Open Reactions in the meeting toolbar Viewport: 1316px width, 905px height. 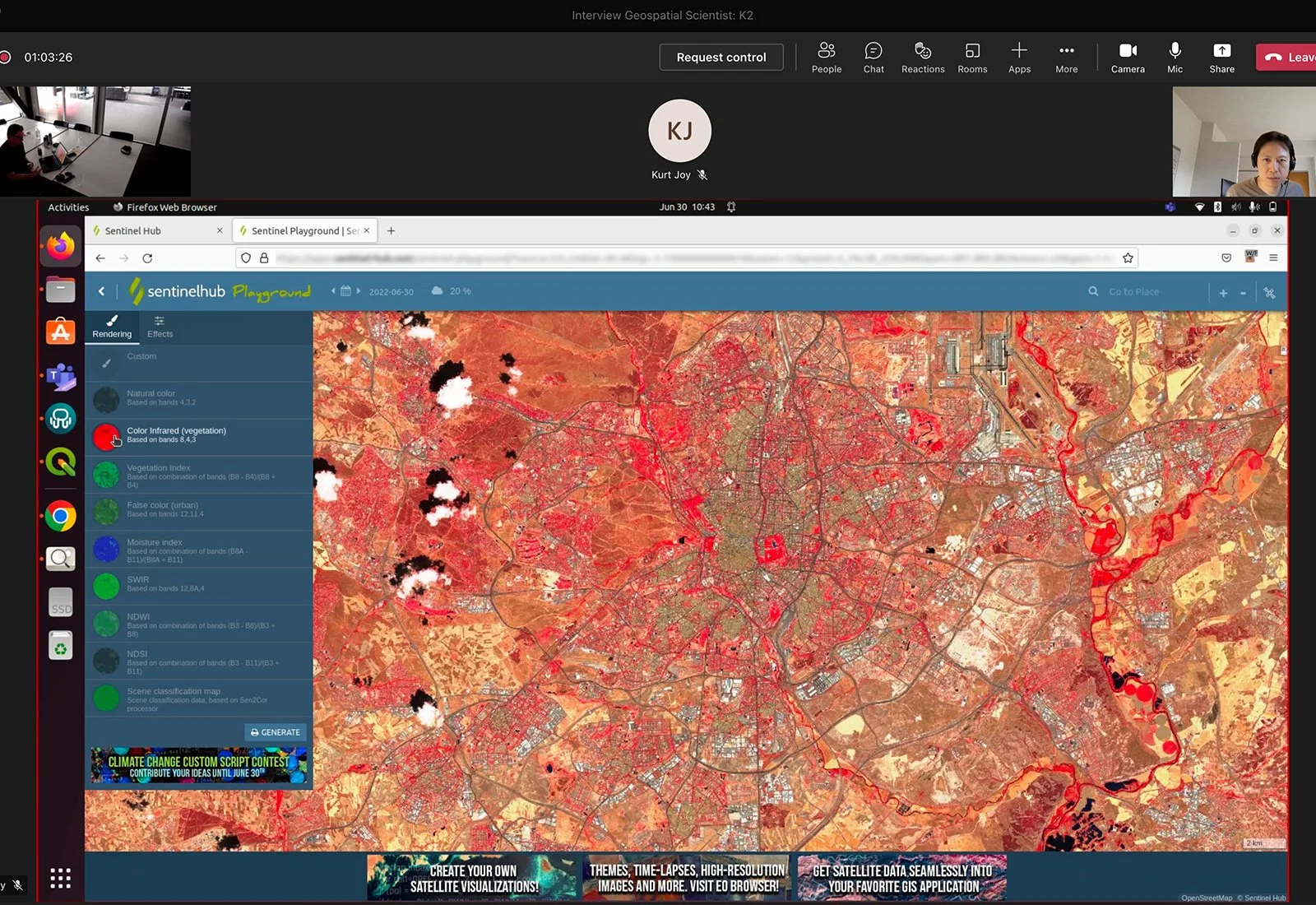(x=922, y=56)
